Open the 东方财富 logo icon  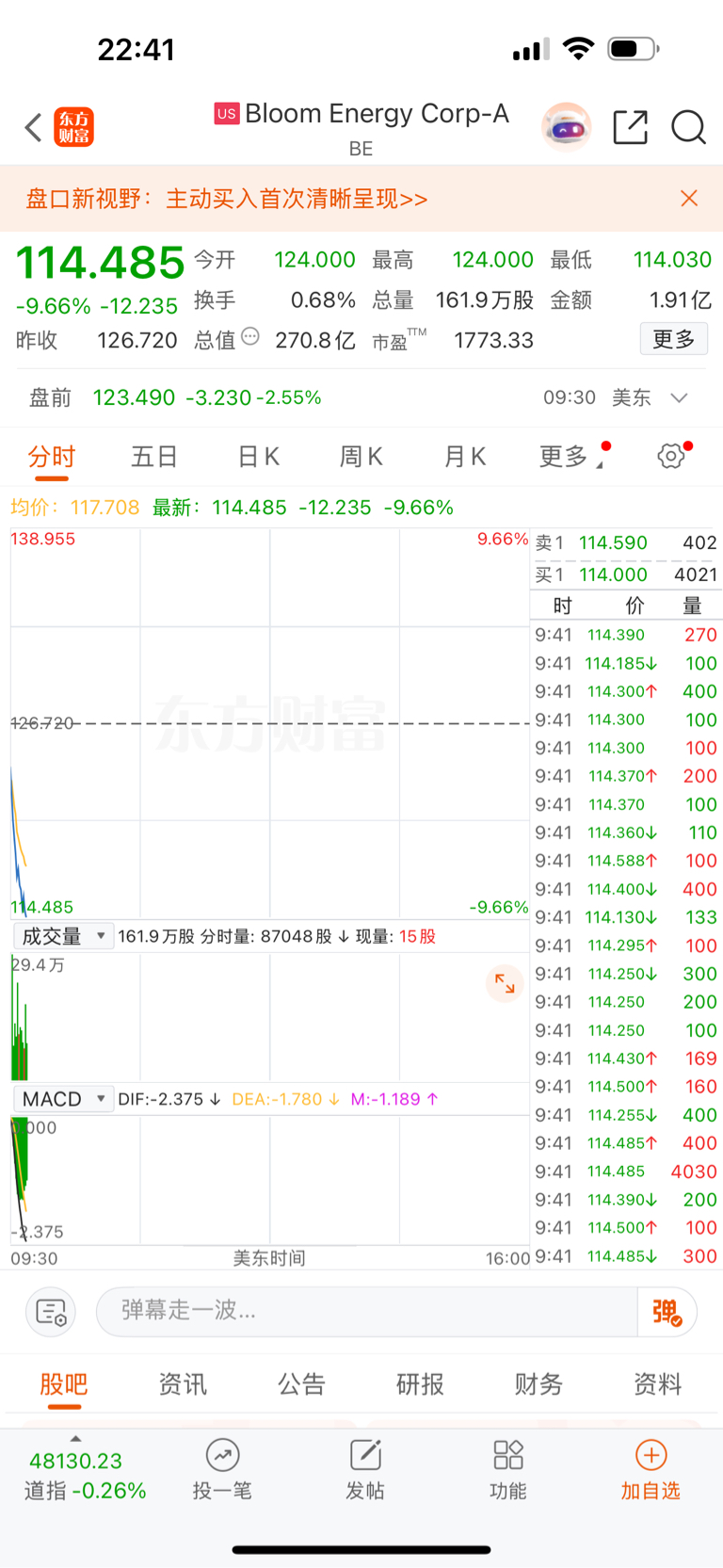tap(73, 127)
